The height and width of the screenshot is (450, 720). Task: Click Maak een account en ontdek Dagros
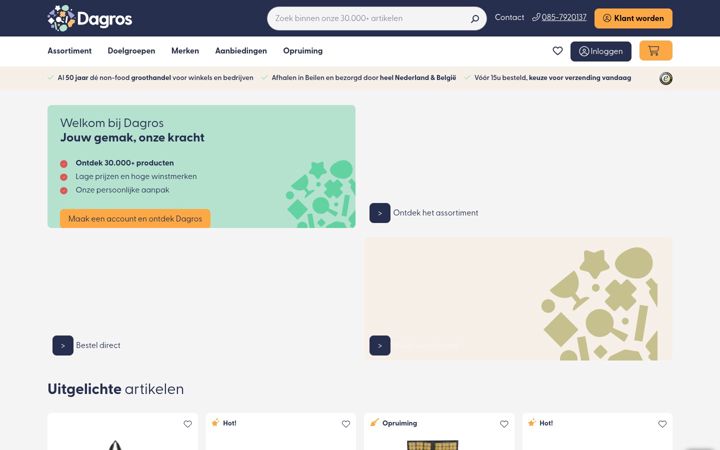(135, 219)
